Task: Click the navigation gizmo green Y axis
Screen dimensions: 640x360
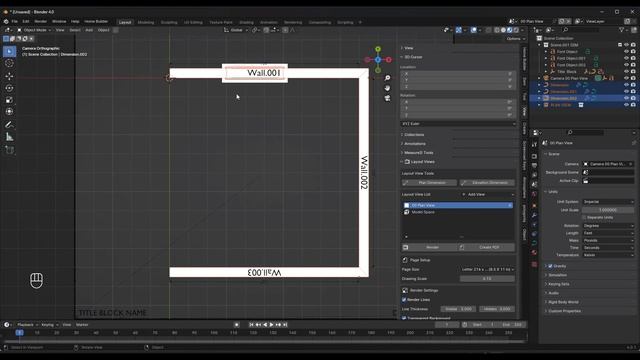Action: tap(378, 49)
